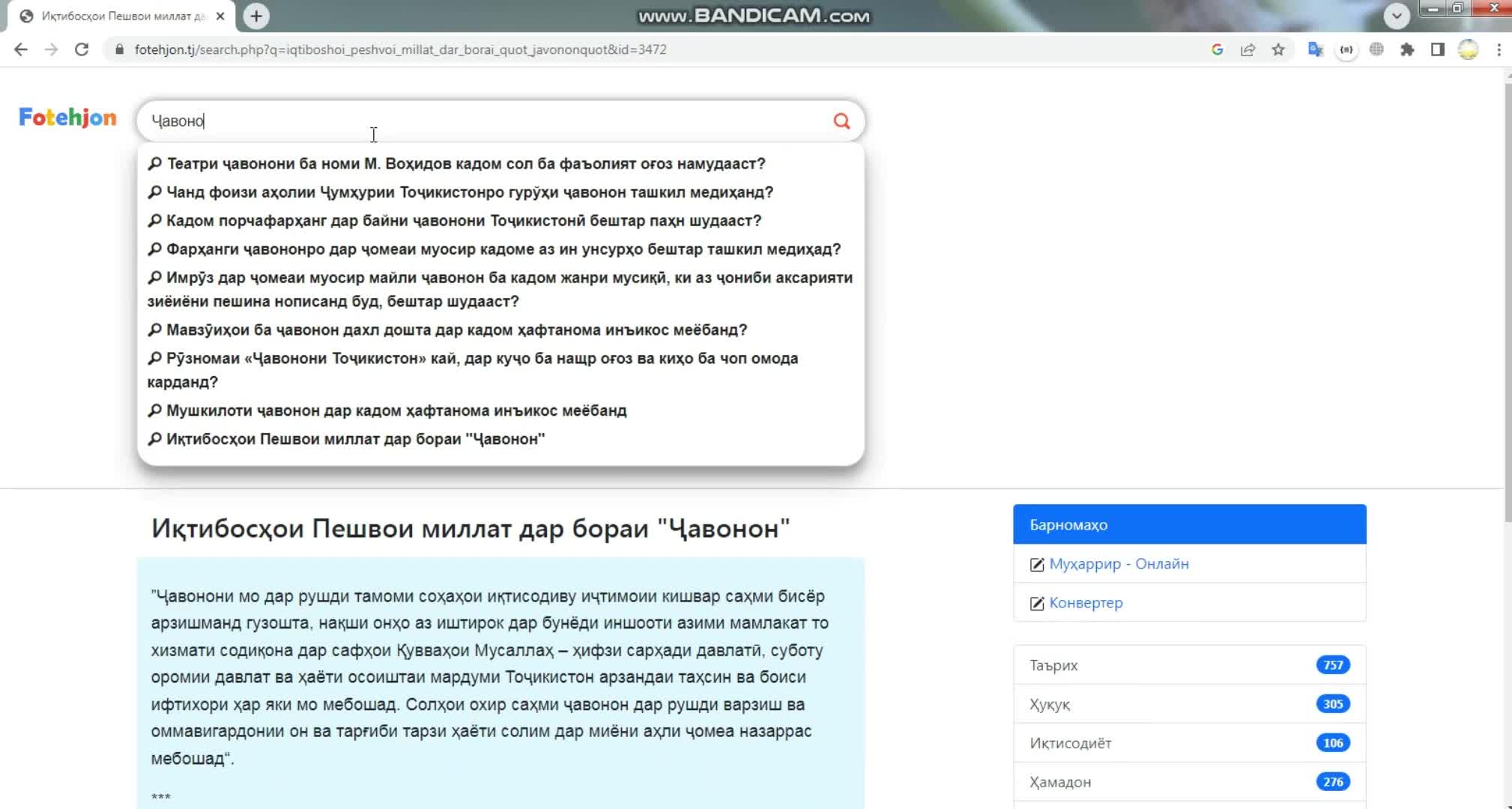Open the Таърих category

(1189, 665)
